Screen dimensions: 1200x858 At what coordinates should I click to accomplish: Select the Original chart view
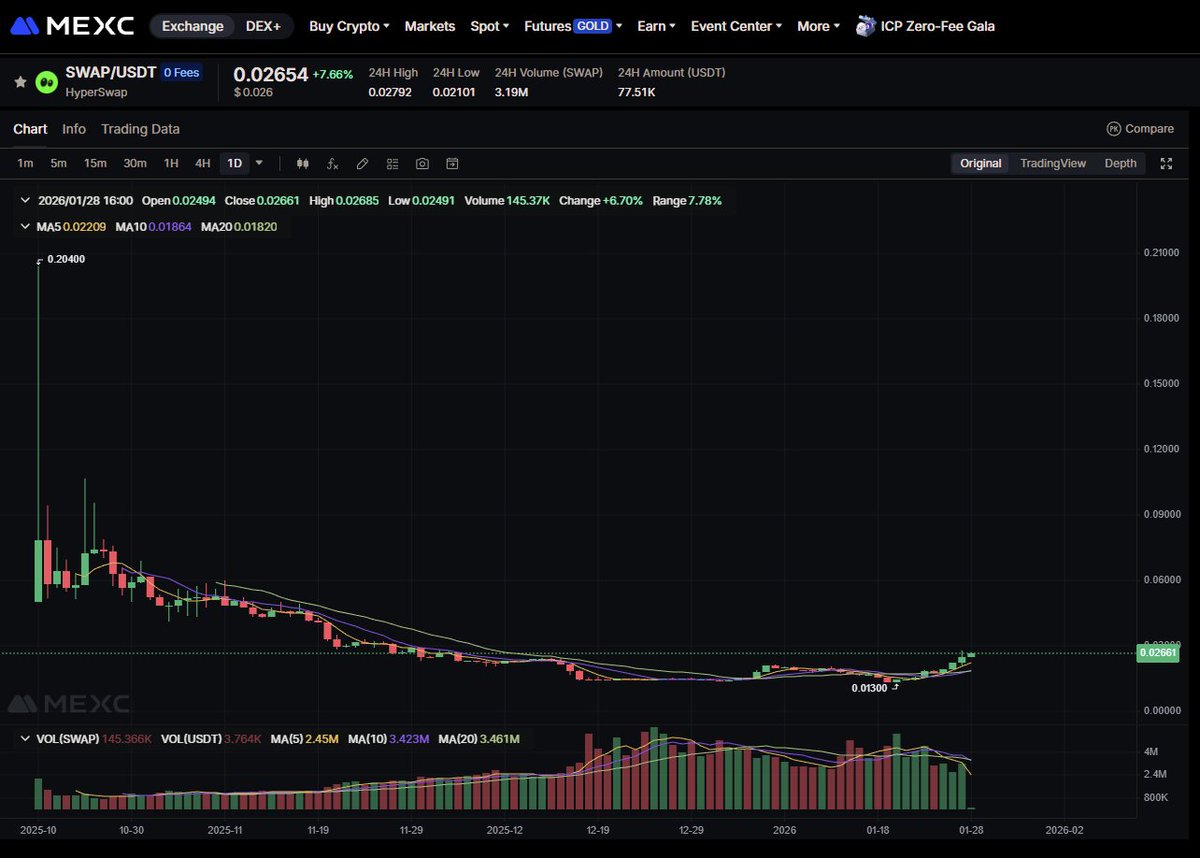(x=980, y=163)
